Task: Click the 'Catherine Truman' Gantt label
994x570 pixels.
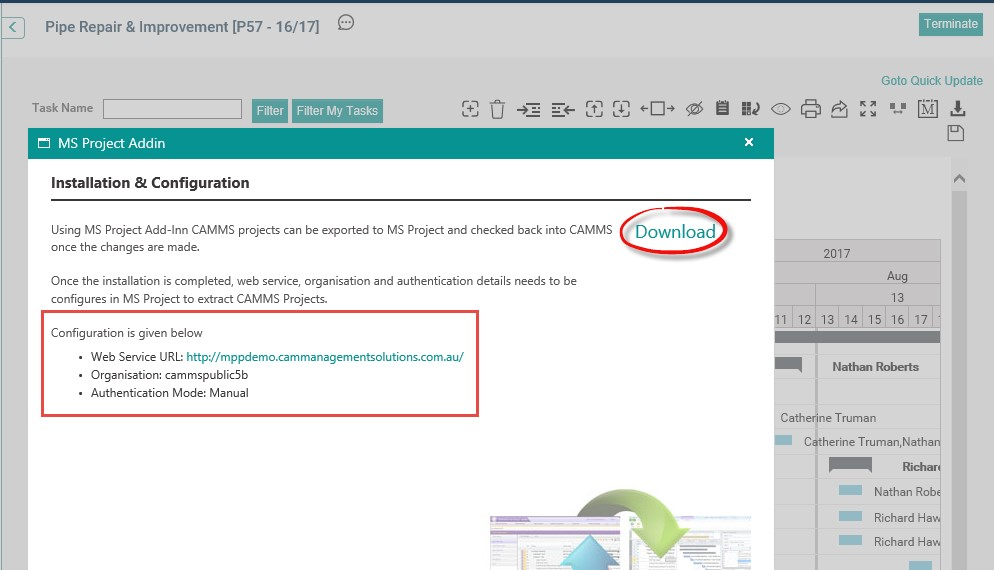Action: (828, 418)
